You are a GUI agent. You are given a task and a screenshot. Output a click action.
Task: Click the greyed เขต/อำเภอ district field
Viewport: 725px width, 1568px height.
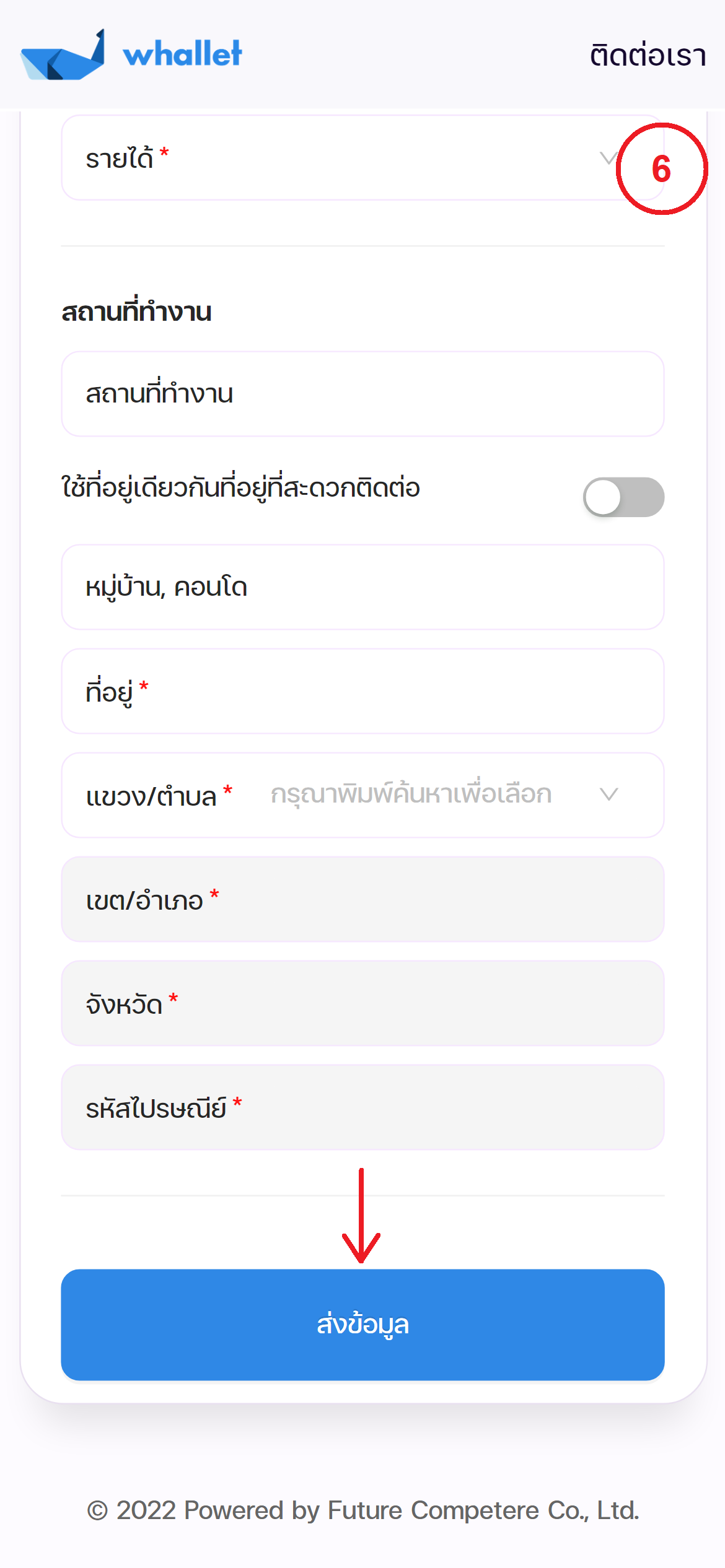click(x=362, y=899)
